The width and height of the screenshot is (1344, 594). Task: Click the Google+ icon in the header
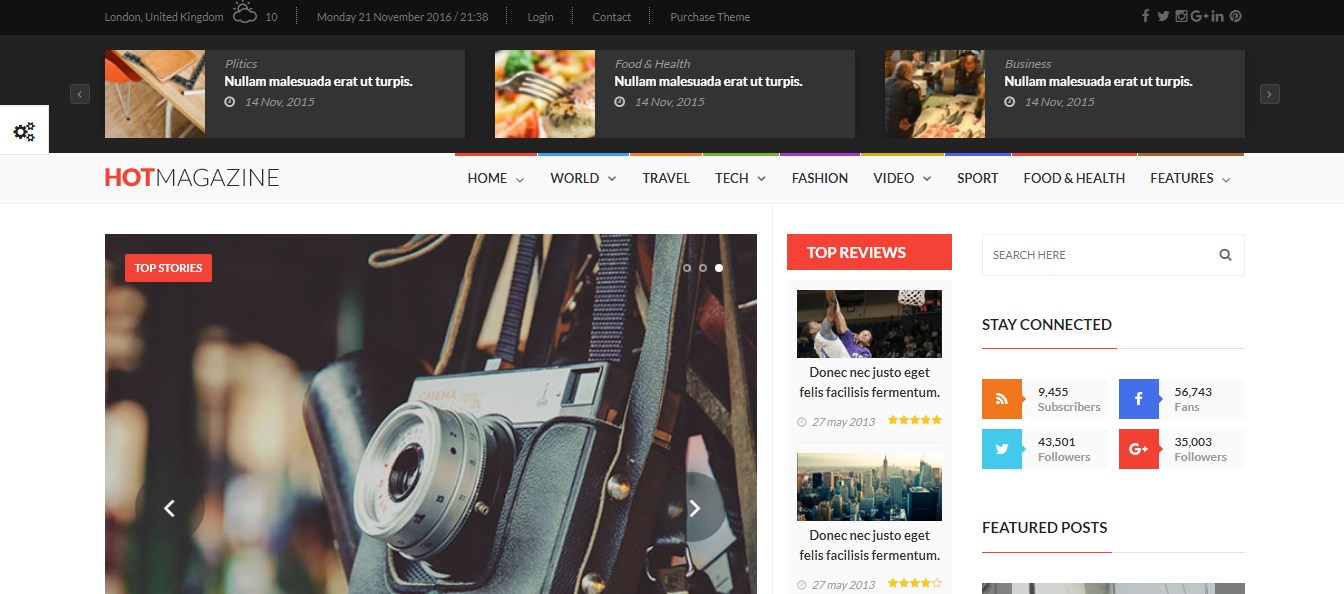1201,16
